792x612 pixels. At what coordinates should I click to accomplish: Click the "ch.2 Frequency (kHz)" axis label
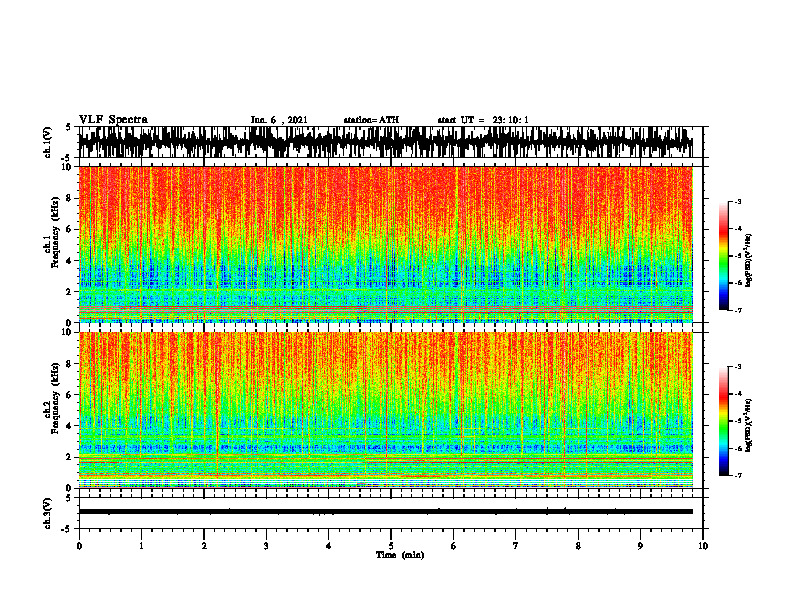[x=51, y=398]
